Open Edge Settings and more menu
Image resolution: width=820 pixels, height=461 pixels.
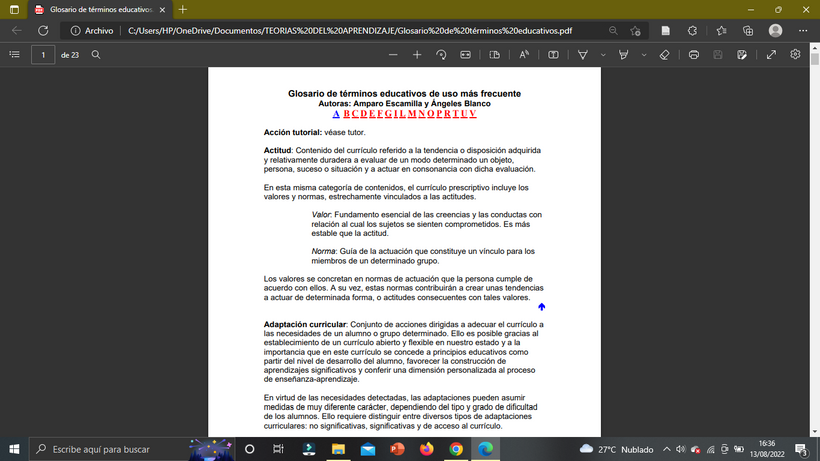pyautogui.click(x=803, y=31)
